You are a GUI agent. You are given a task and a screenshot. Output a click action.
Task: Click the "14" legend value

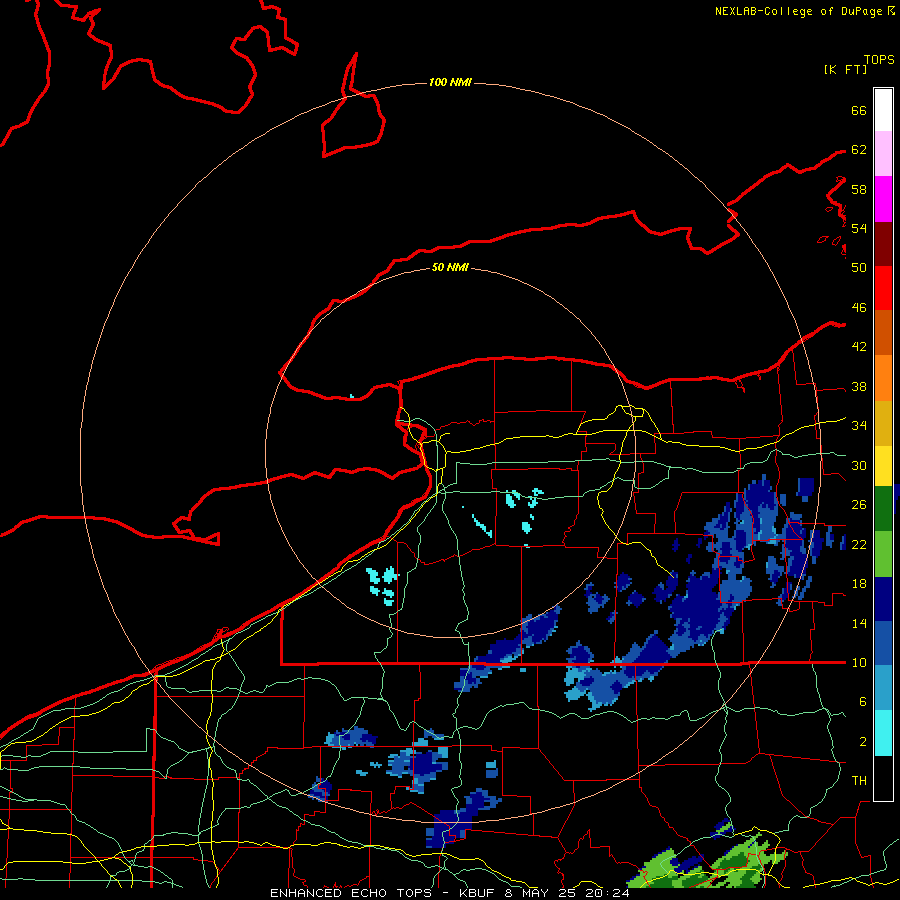click(x=859, y=623)
